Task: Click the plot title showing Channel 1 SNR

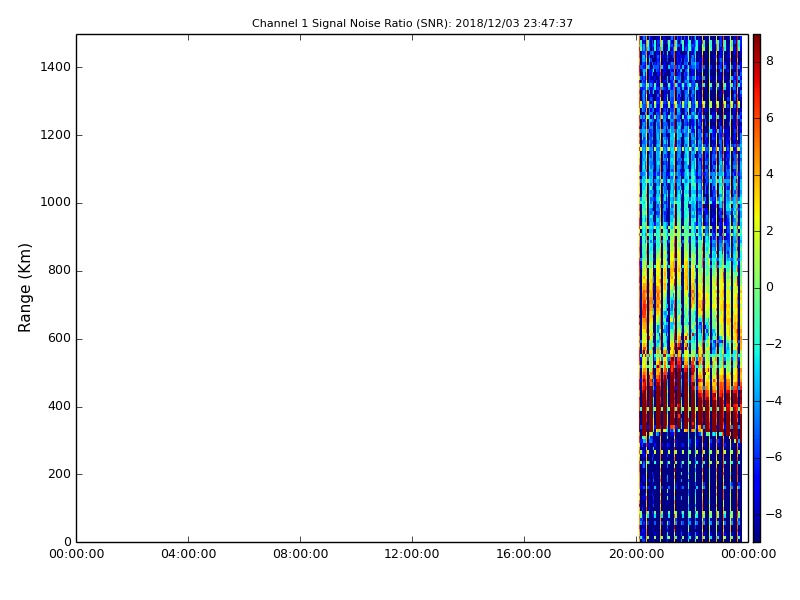Action: (412, 23)
